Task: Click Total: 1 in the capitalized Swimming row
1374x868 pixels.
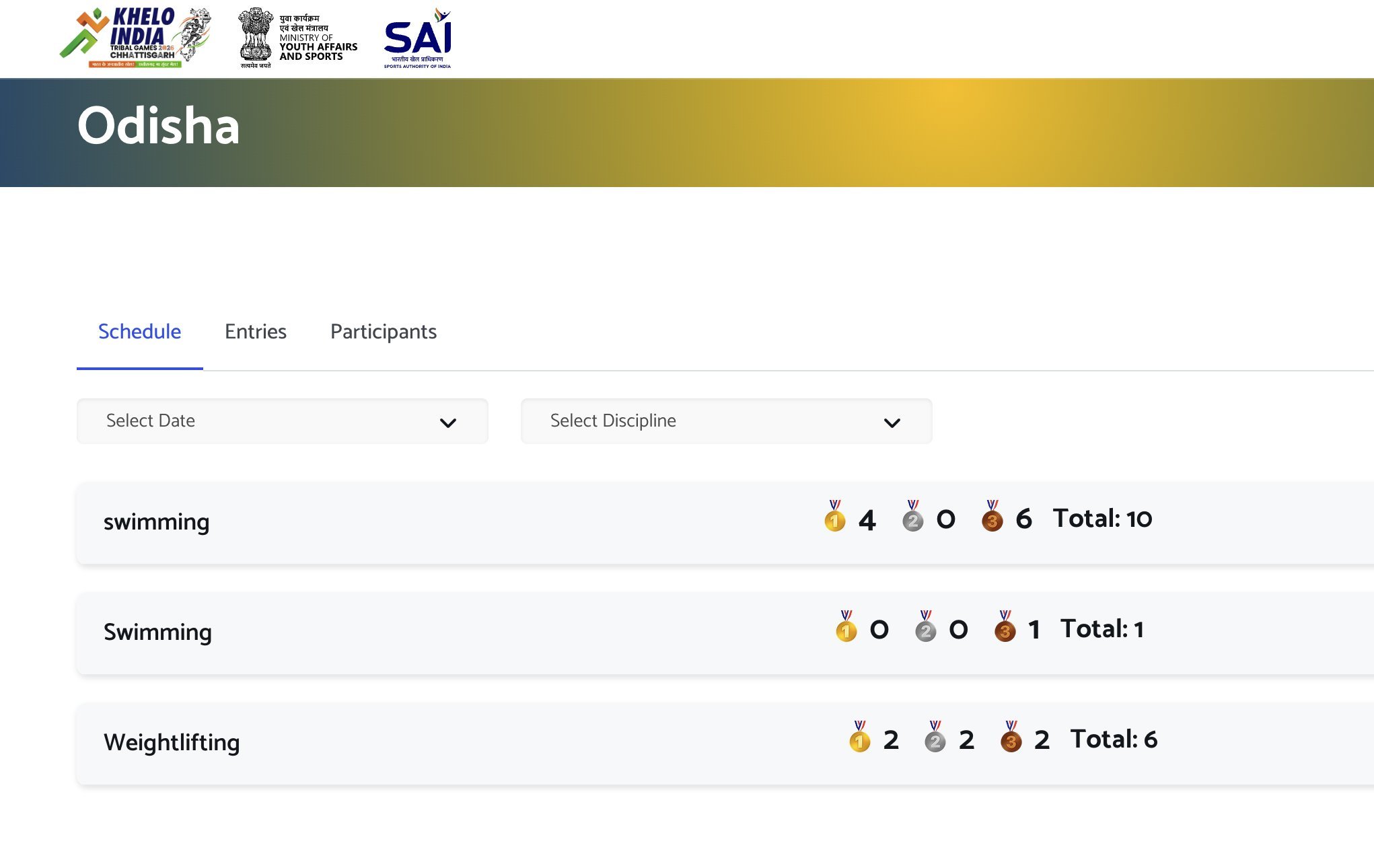Action: click(1101, 629)
